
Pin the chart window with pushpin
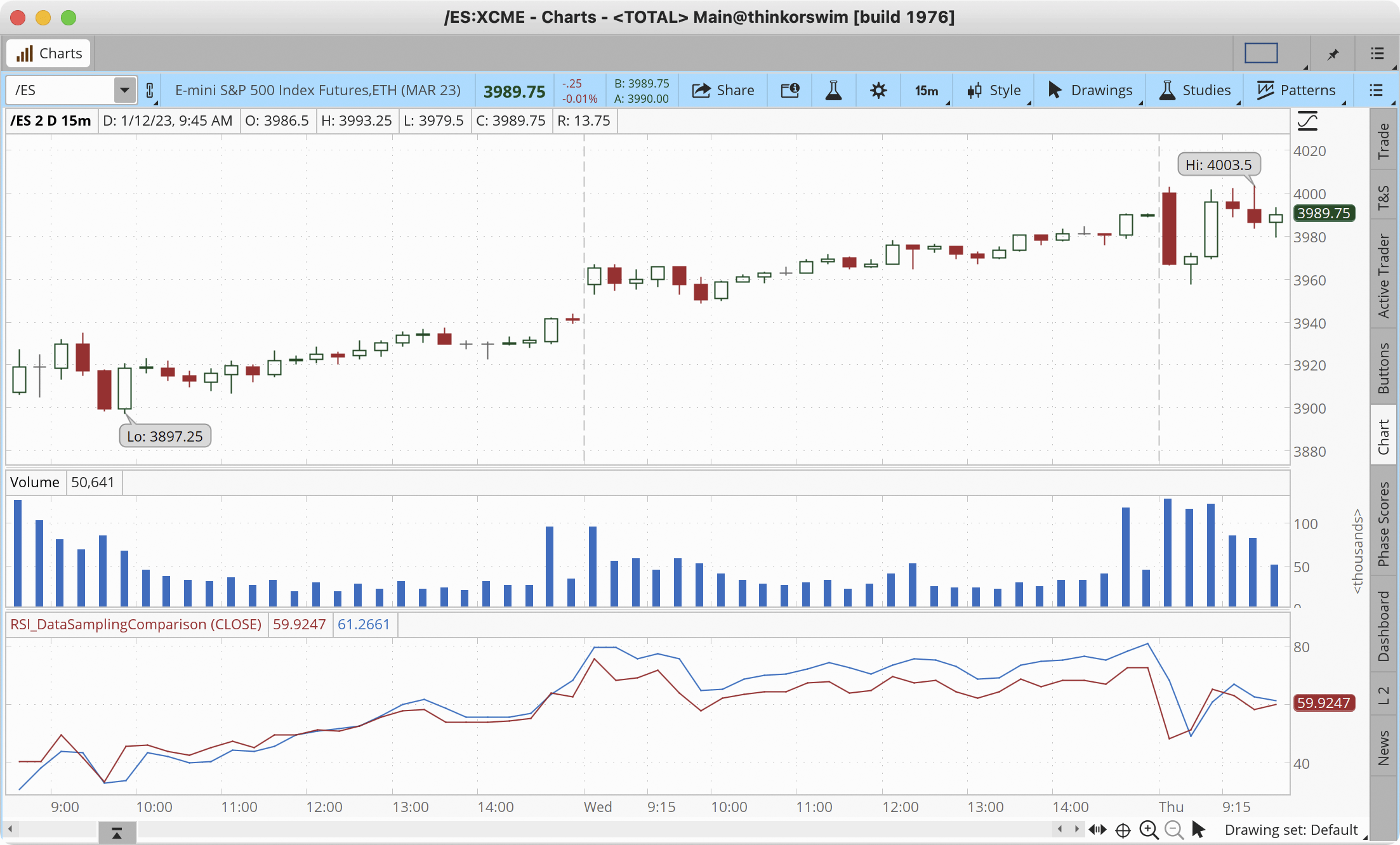pyautogui.click(x=1333, y=54)
